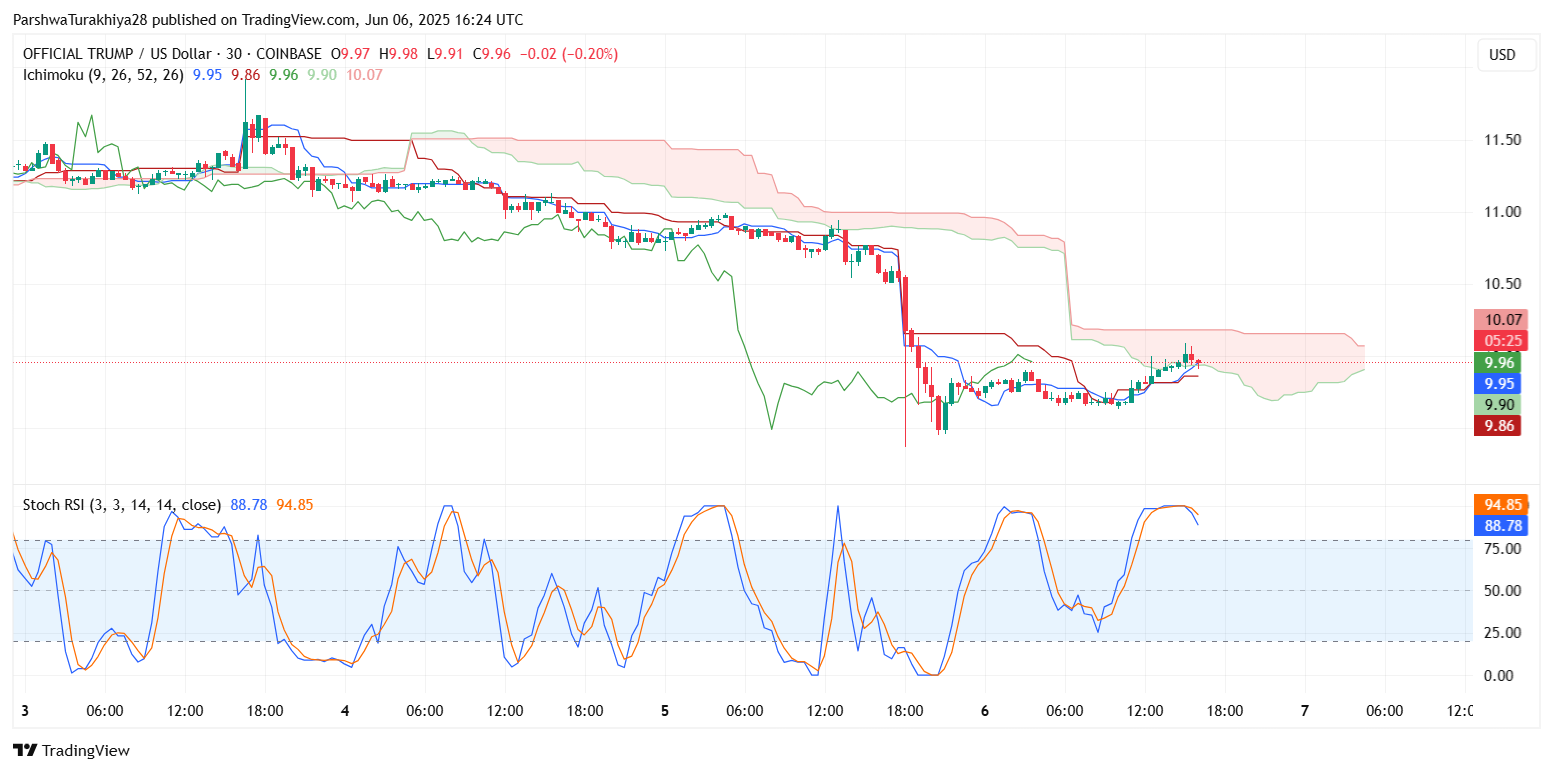Select the blue 9.95 price axis label
This screenshot has height=772, width=1553.
(x=1501, y=383)
